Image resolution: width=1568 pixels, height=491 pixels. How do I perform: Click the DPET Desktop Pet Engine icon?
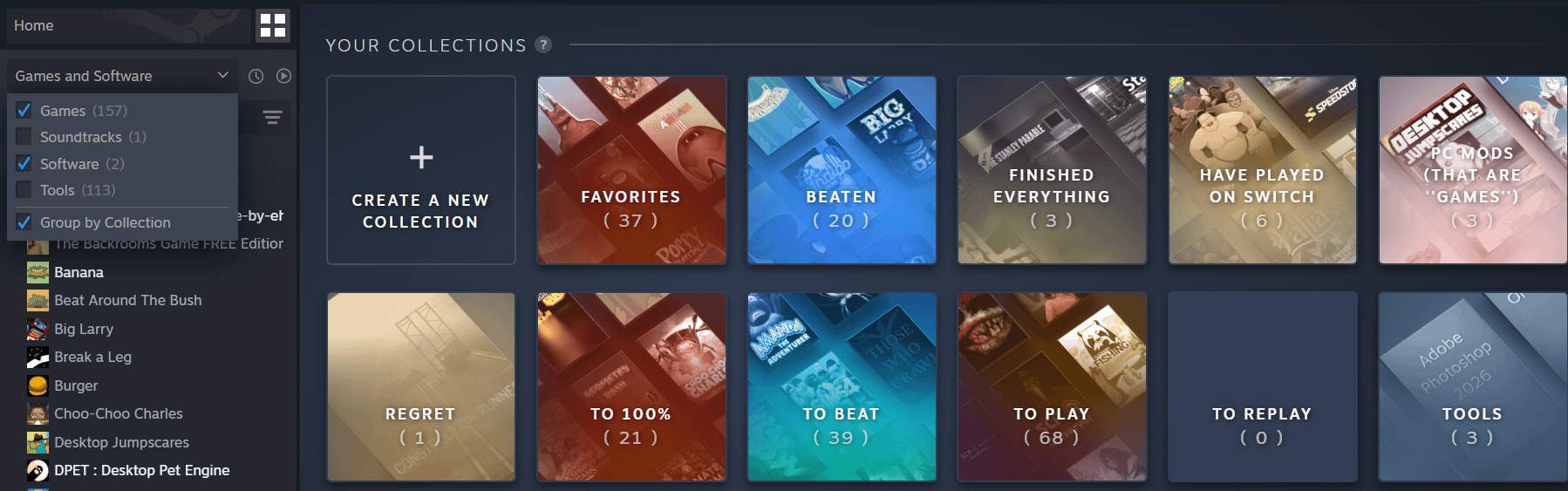coord(37,470)
